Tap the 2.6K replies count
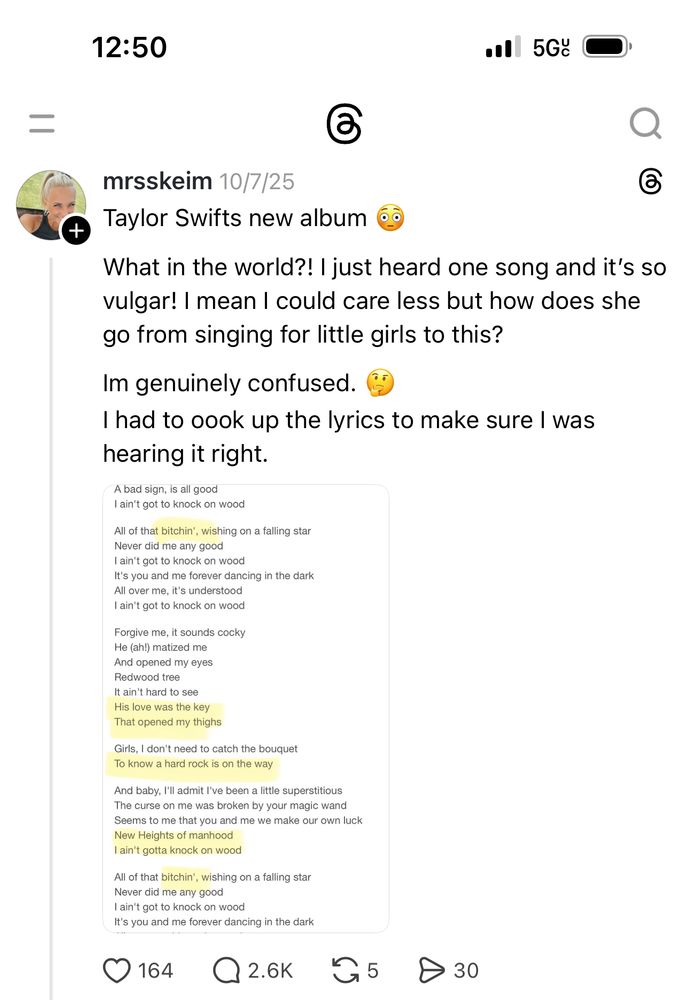689x1000 pixels. (270, 970)
